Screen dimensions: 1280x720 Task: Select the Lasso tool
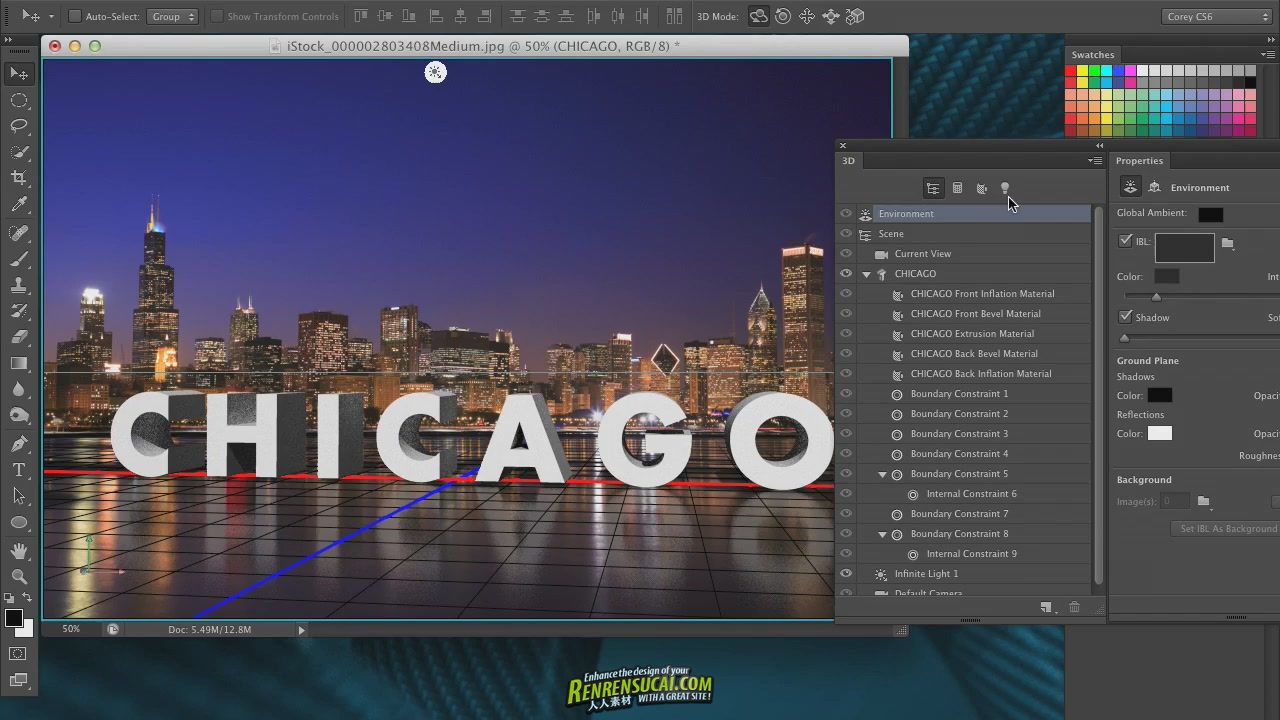click(19, 126)
